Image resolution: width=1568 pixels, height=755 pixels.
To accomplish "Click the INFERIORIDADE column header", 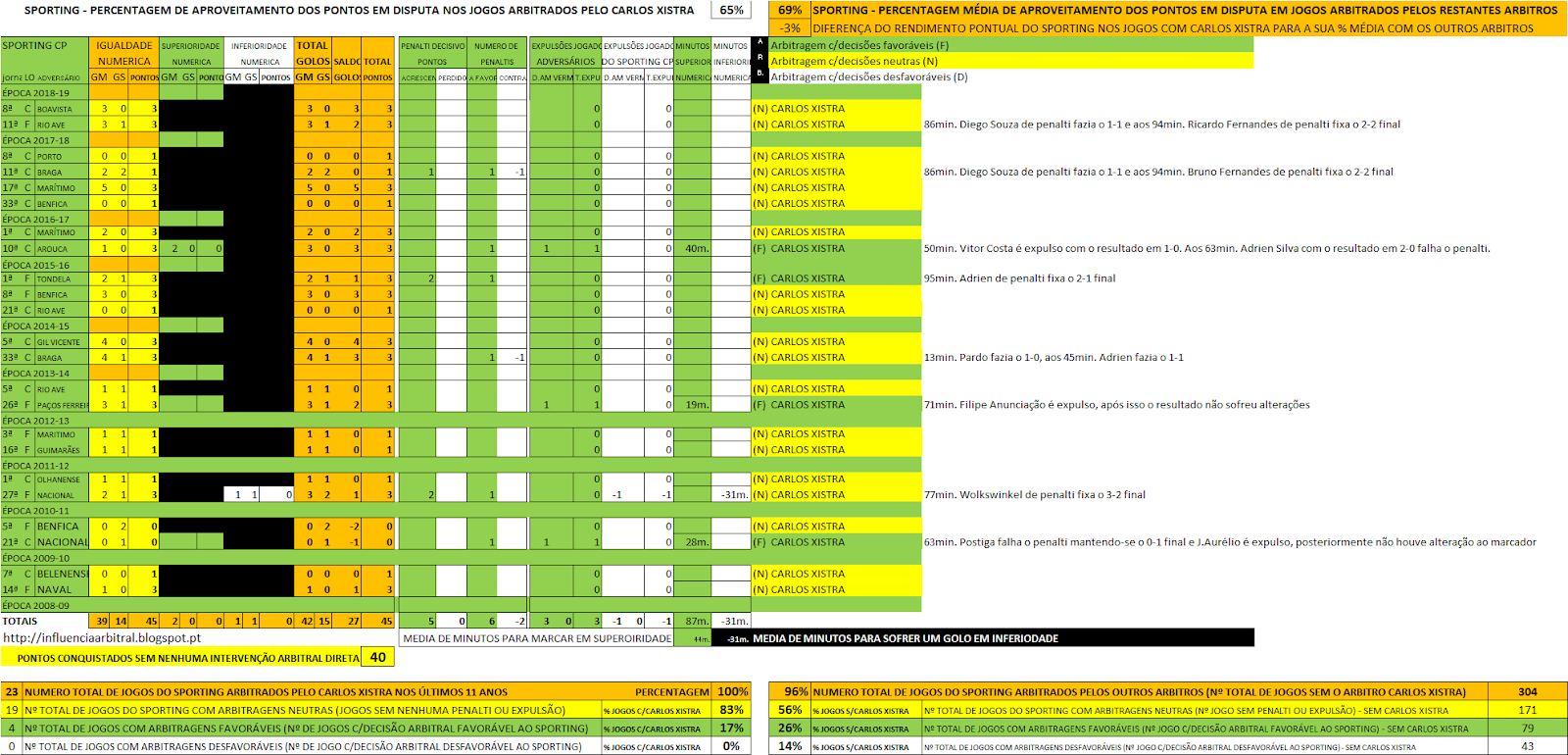I will tap(259, 45).
